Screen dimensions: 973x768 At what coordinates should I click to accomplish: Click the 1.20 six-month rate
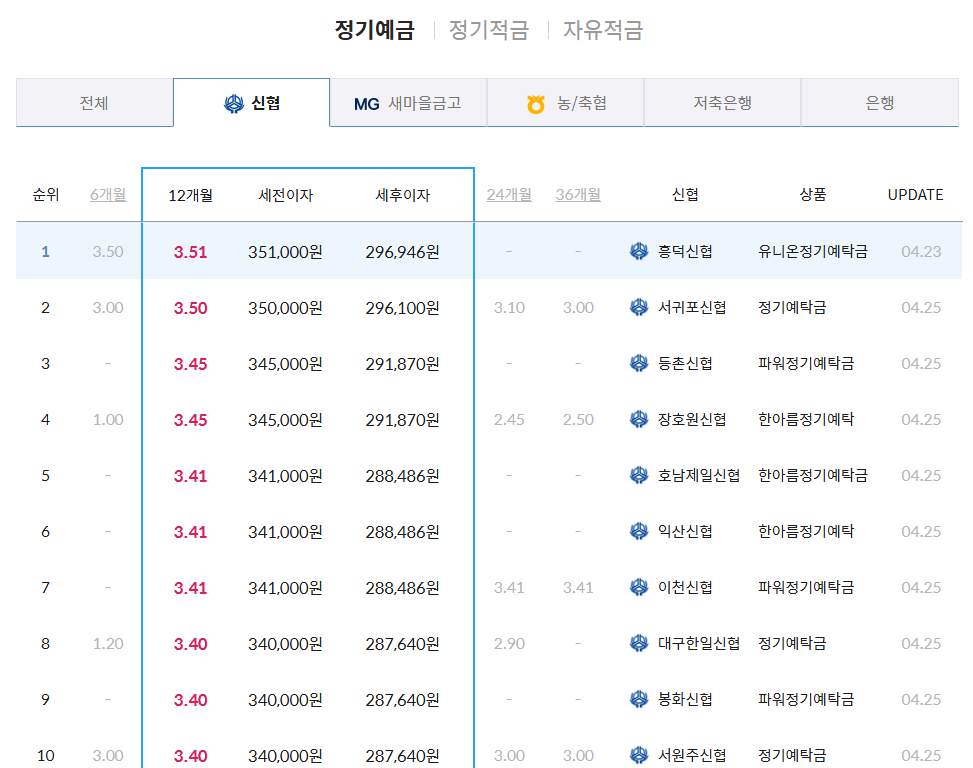(108, 643)
